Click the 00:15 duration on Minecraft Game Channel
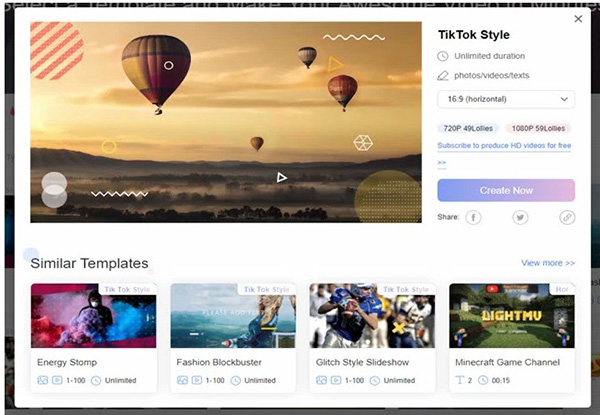Image resolution: width=600 pixels, height=415 pixels. pyautogui.click(x=501, y=381)
